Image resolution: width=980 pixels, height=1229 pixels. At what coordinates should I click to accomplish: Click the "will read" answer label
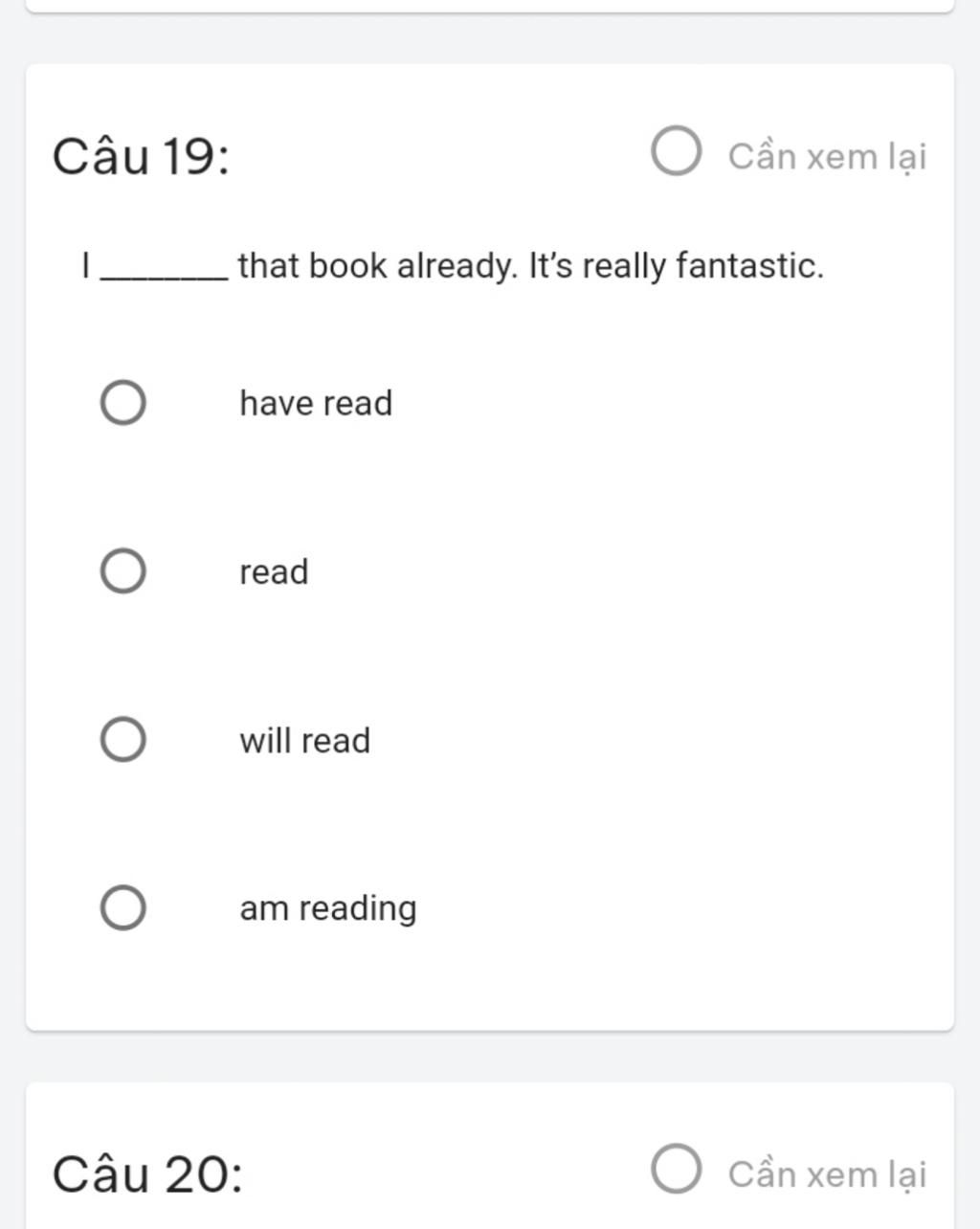pos(304,740)
